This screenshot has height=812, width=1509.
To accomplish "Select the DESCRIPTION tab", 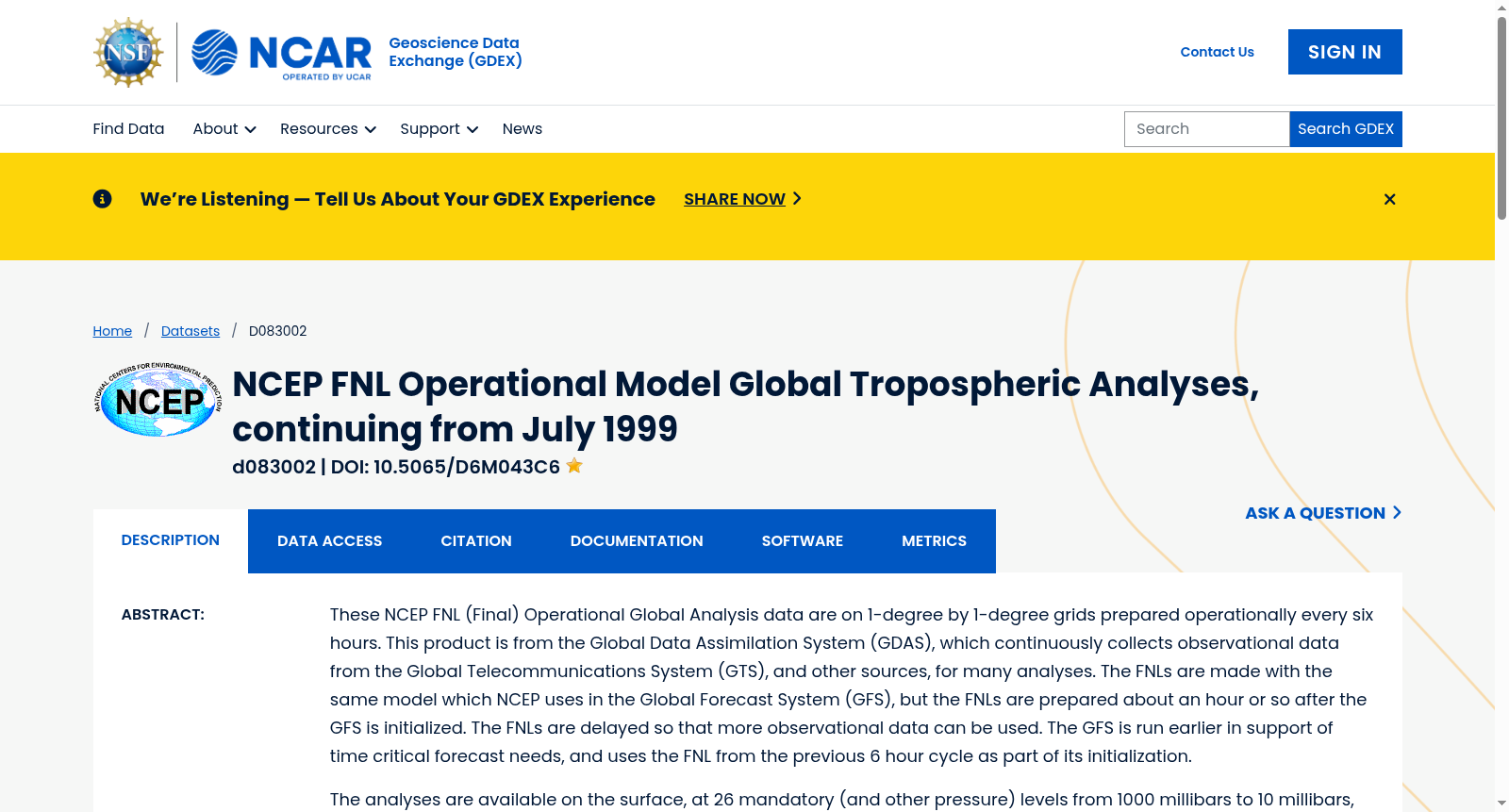I will [171, 540].
